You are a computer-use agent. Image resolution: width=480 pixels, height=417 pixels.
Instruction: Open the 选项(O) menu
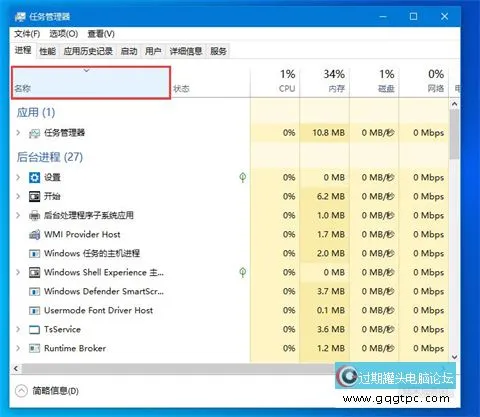pos(64,34)
